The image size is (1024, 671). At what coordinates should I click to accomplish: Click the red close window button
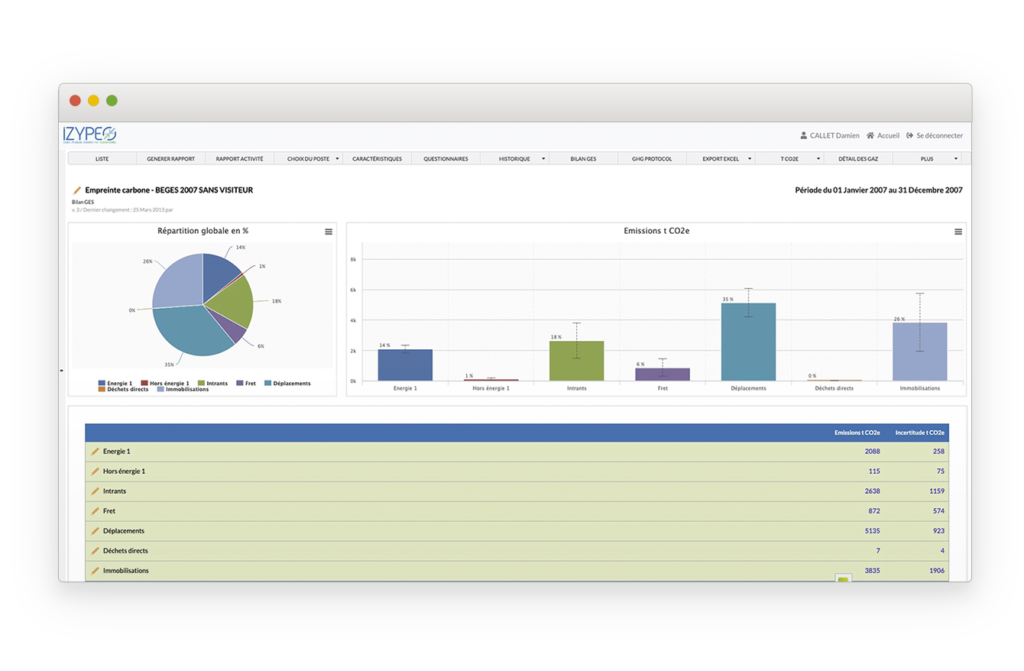coord(75,101)
